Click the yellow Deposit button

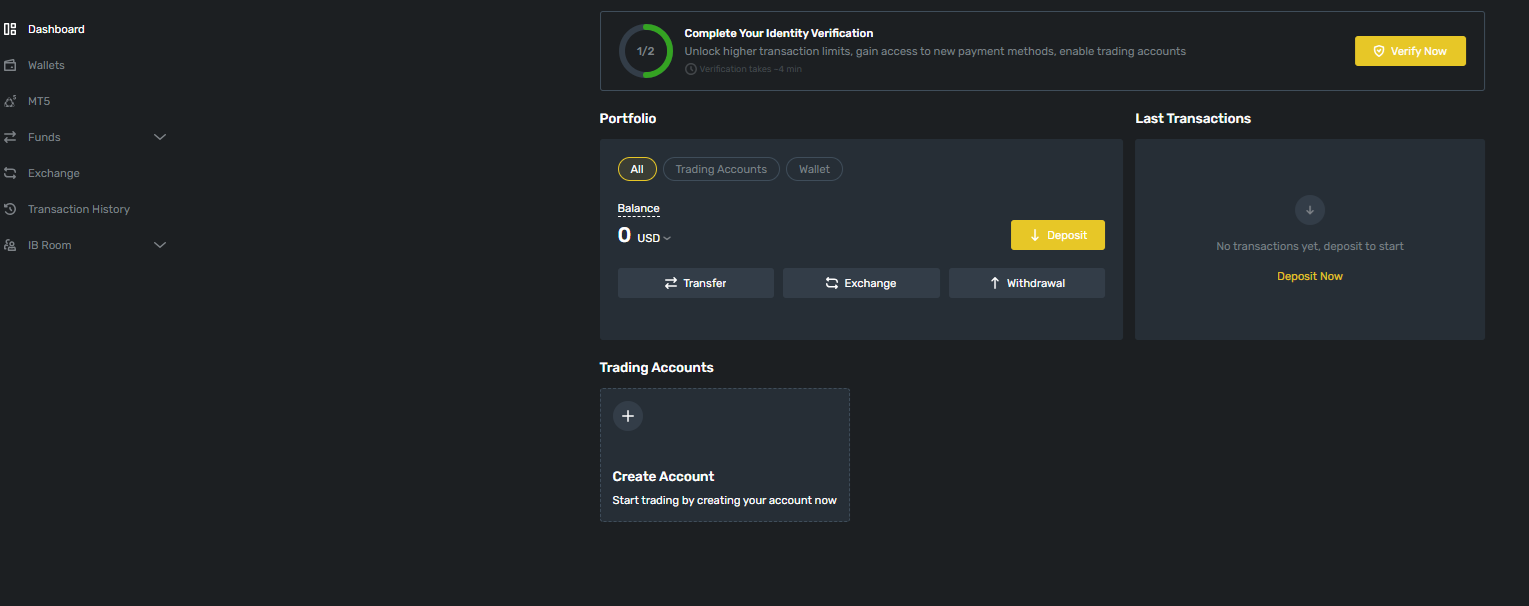(1058, 235)
